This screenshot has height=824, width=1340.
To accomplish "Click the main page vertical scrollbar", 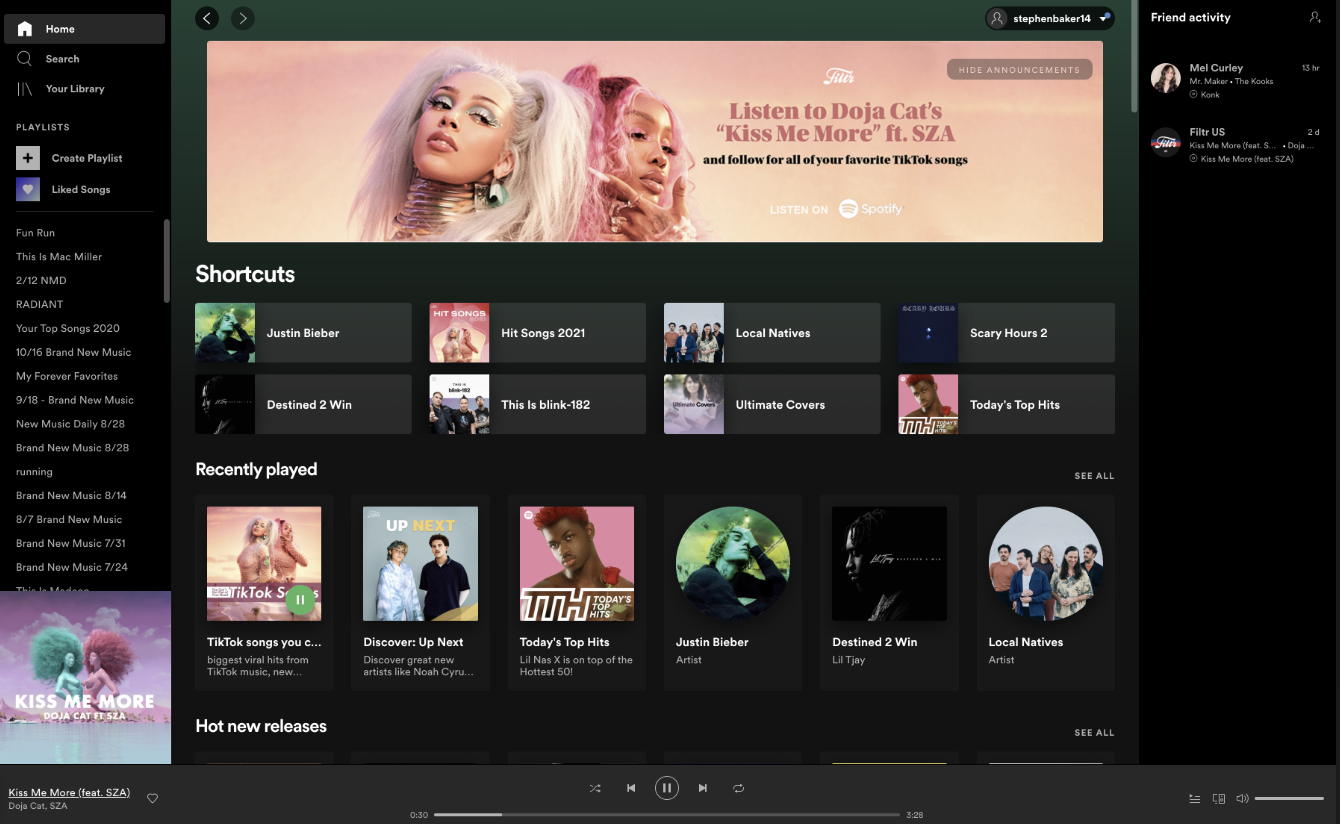I will 1133,55.
